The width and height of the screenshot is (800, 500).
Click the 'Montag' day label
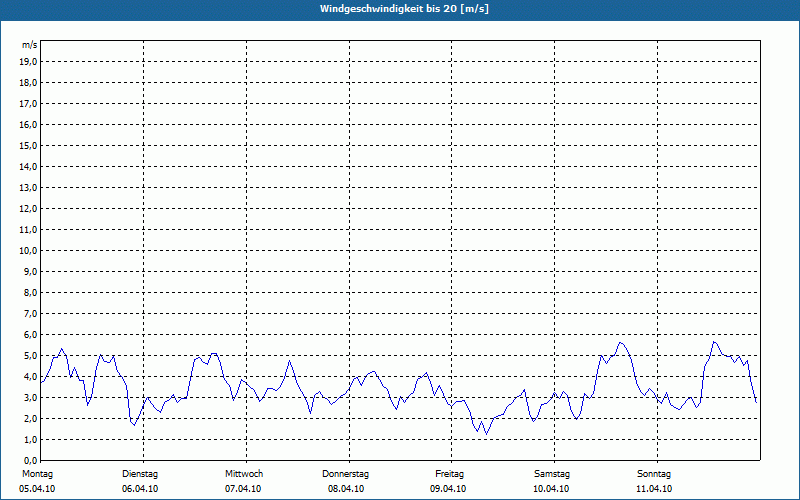(x=37, y=474)
